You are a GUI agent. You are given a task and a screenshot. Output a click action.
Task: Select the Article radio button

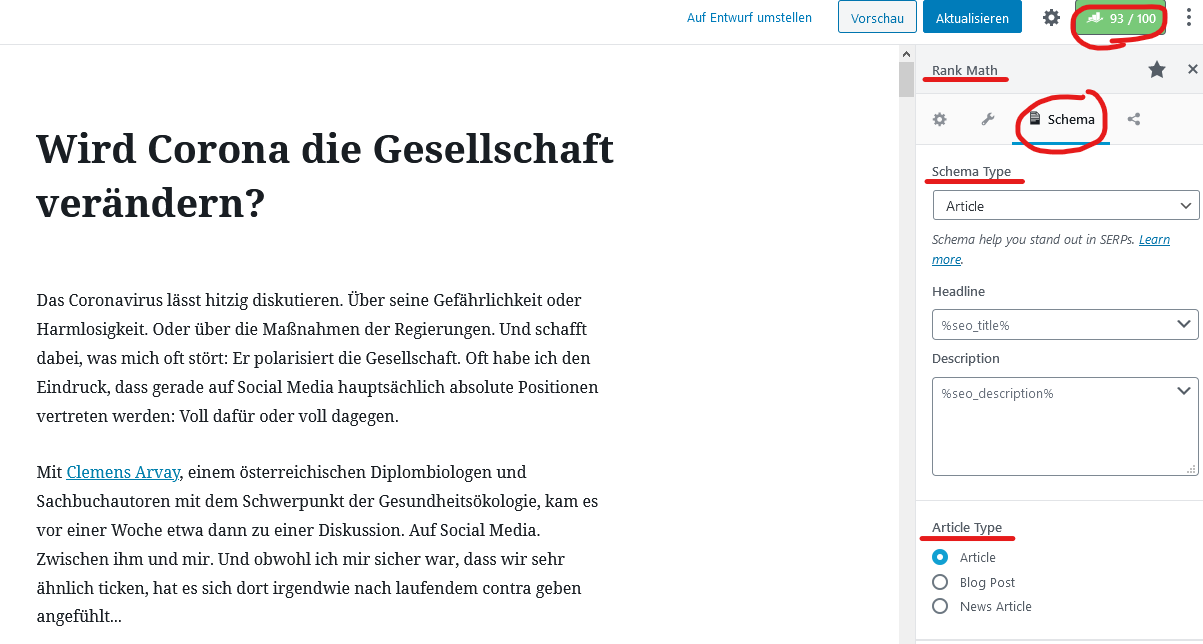coord(940,557)
